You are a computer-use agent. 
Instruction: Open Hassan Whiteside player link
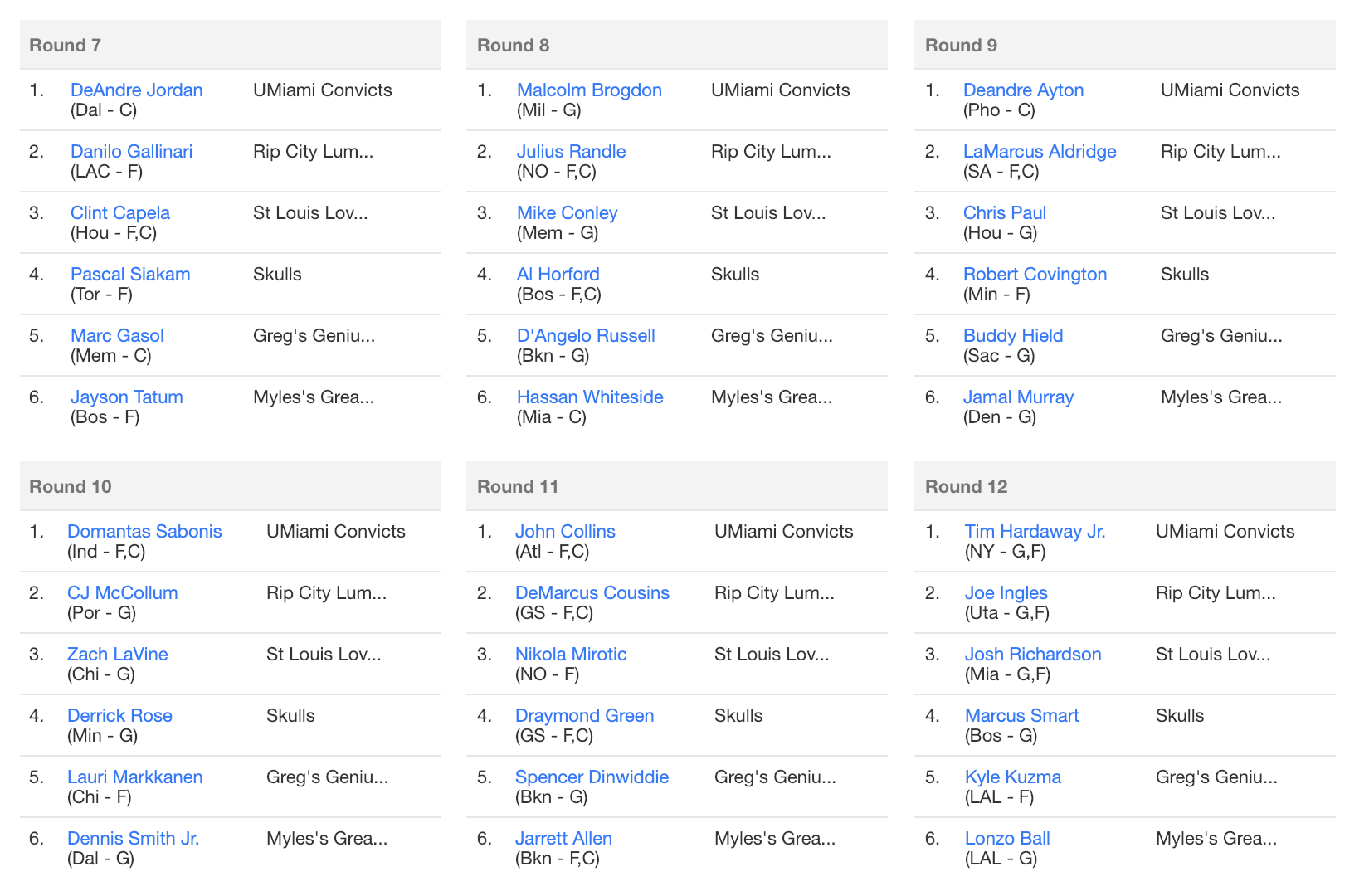coord(590,397)
